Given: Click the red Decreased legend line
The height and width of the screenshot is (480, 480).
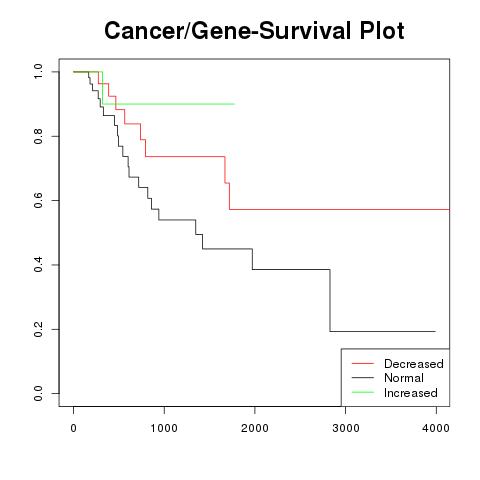Looking at the screenshot, I should point(363,363).
